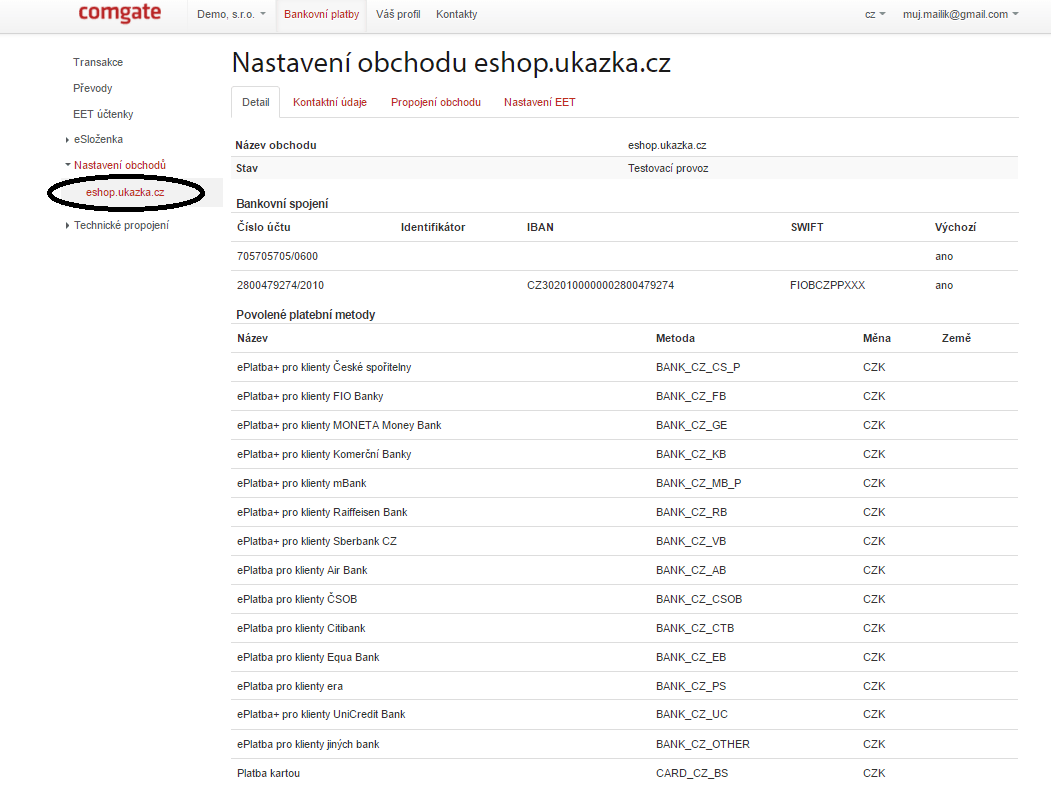Image resolution: width=1051 pixels, height=795 pixels.
Task: Click ePlatba+ pro klienty České spořitelny row
Action: coord(624,367)
